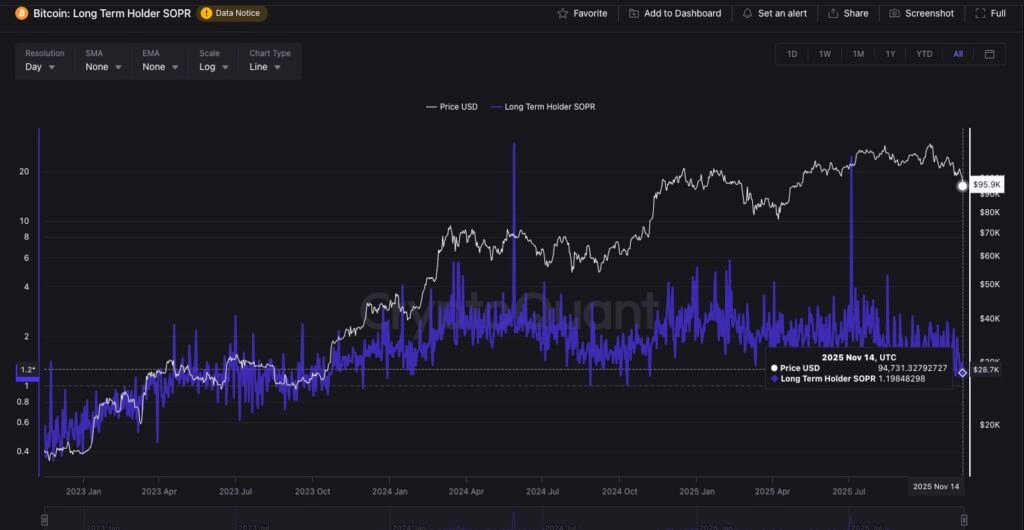This screenshot has height=530, width=1024.
Task: Open the calendar date range picker
Action: tap(989, 54)
